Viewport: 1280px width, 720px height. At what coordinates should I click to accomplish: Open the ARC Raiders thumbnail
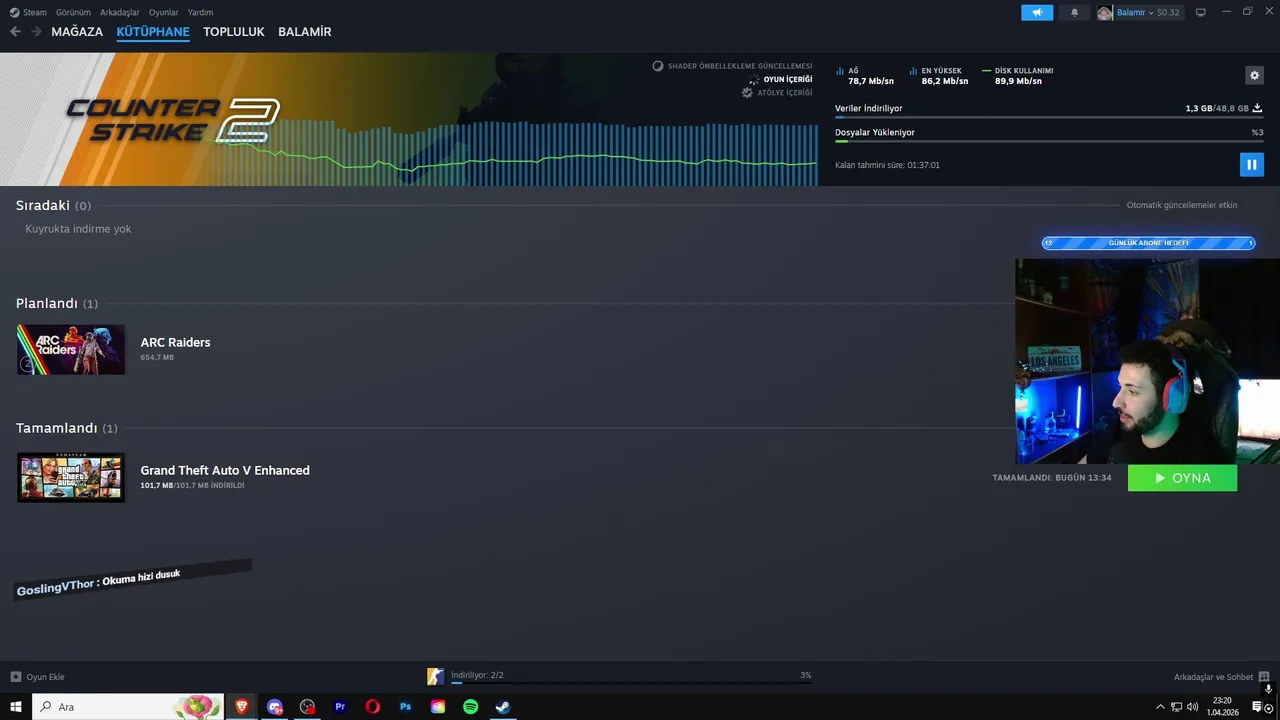71,349
